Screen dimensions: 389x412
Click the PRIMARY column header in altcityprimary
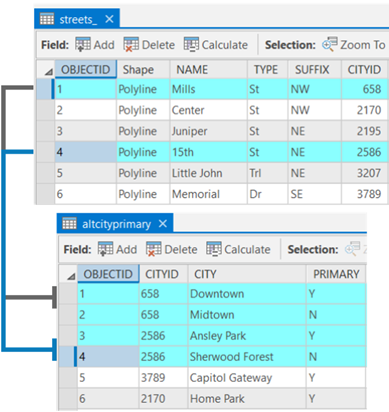pos(336,274)
